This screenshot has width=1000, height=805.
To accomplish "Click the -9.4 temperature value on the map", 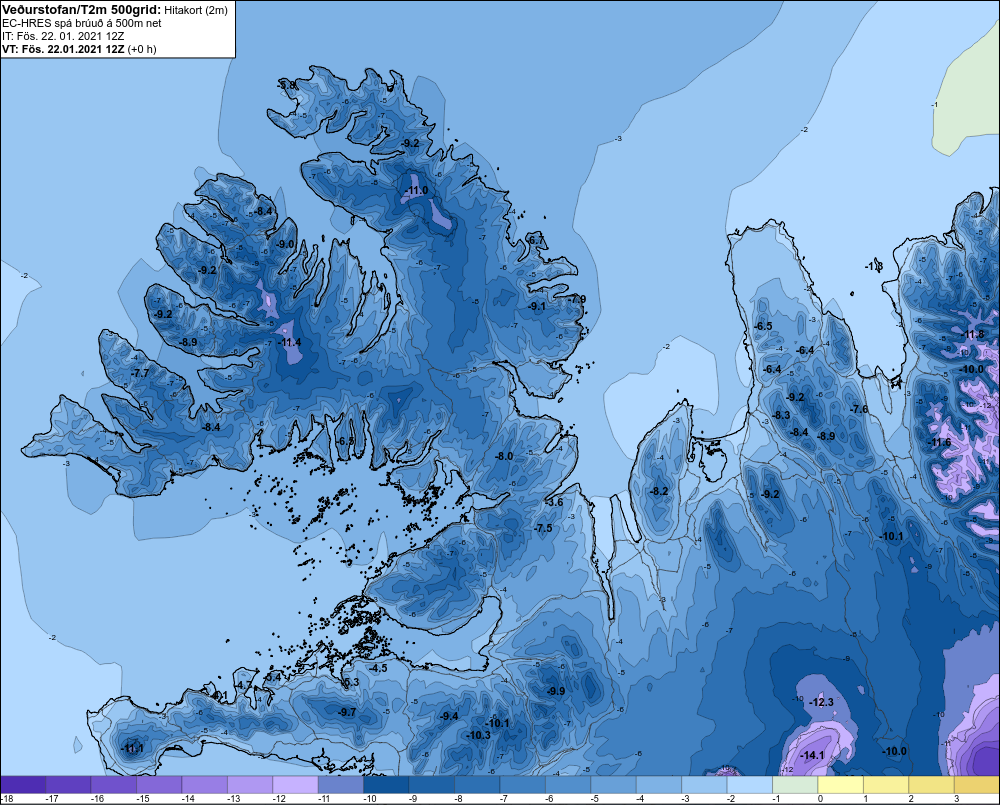I will 449,716.
